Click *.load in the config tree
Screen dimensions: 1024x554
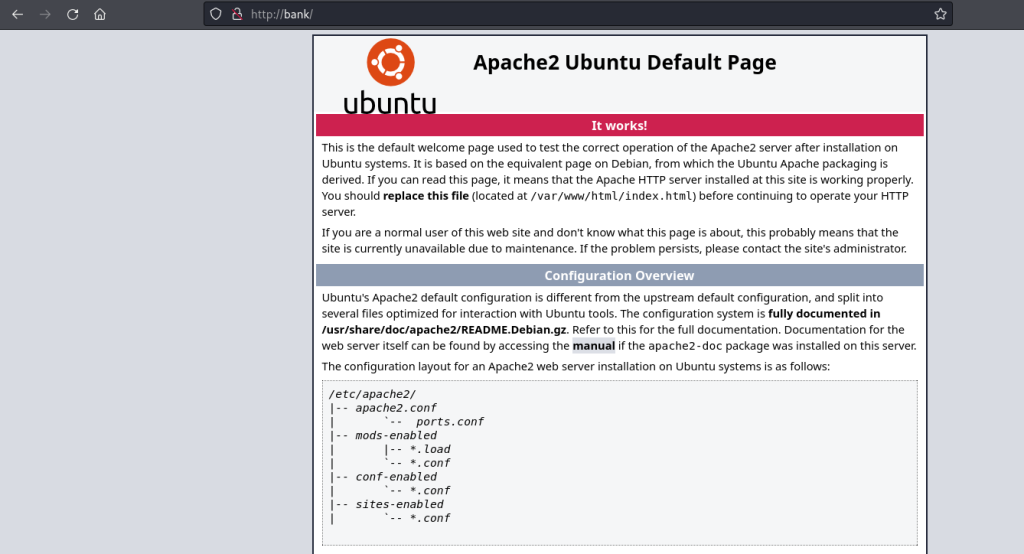click(430, 449)
